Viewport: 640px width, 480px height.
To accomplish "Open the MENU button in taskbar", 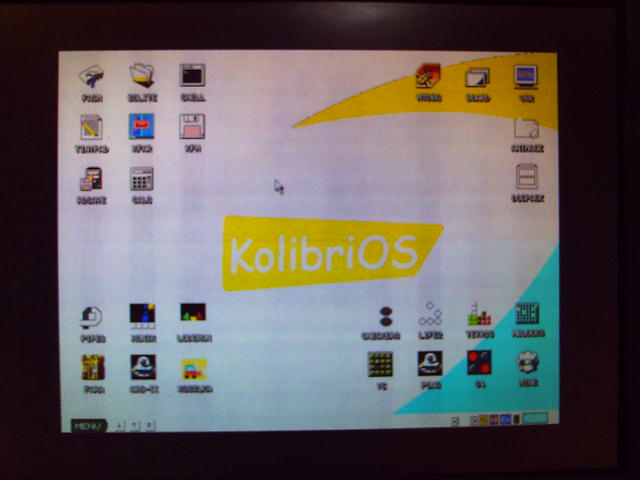I will click(x=88, y=425).
